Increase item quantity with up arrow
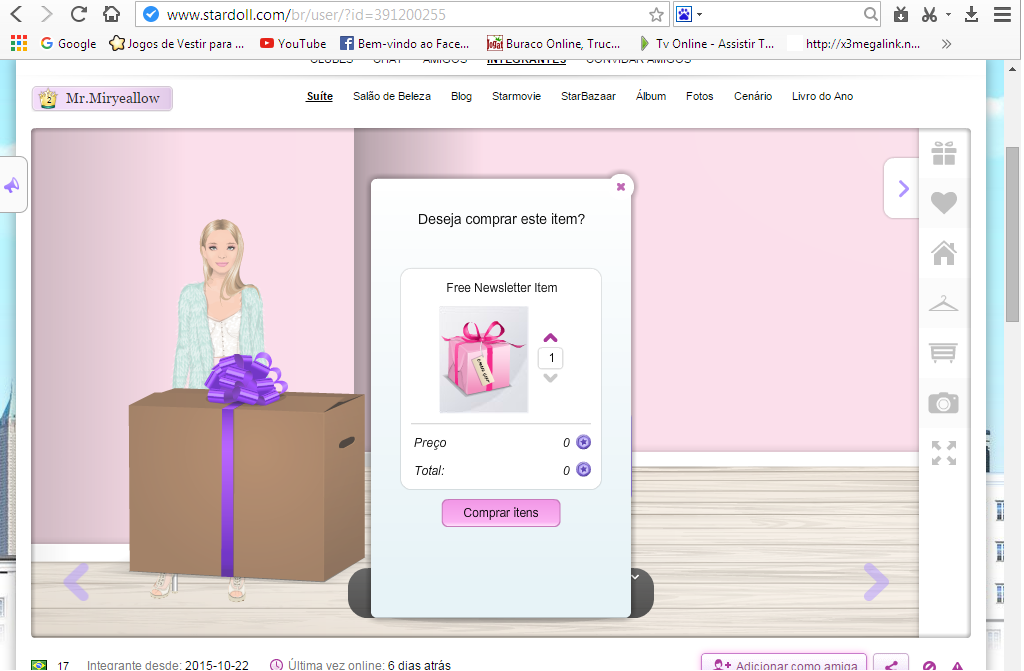The width and height of the screenshot is (1024, 671). pos(551,338)
